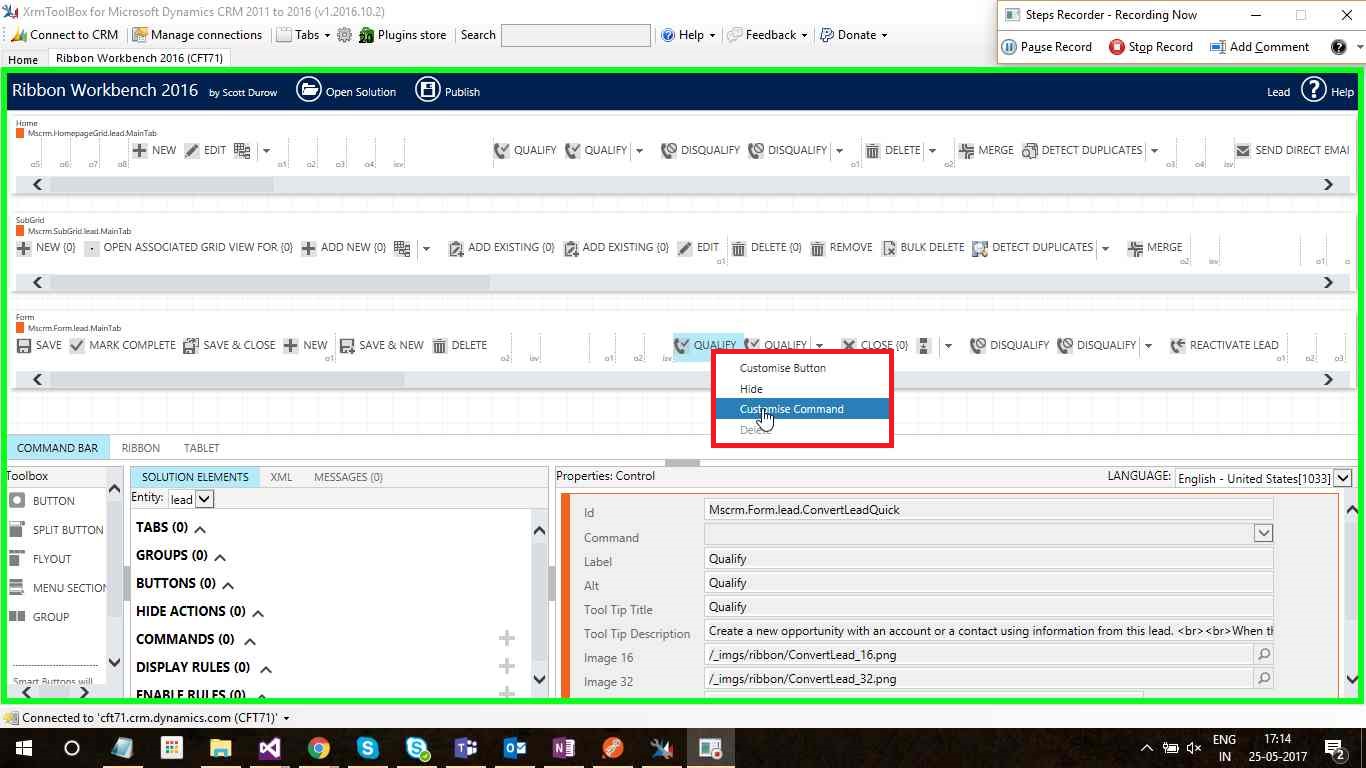The width and height of the screenshot is (1366, 768).
Task: Click the Tool Tip Title field
Action: [988, 607]
